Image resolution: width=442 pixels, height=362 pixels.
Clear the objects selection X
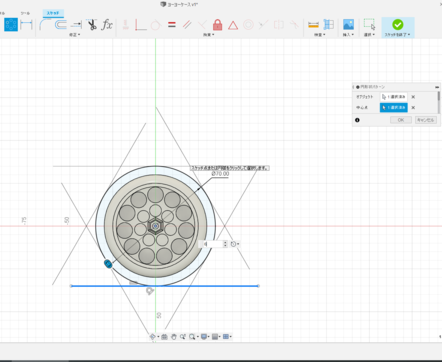[x=413, y=97]
